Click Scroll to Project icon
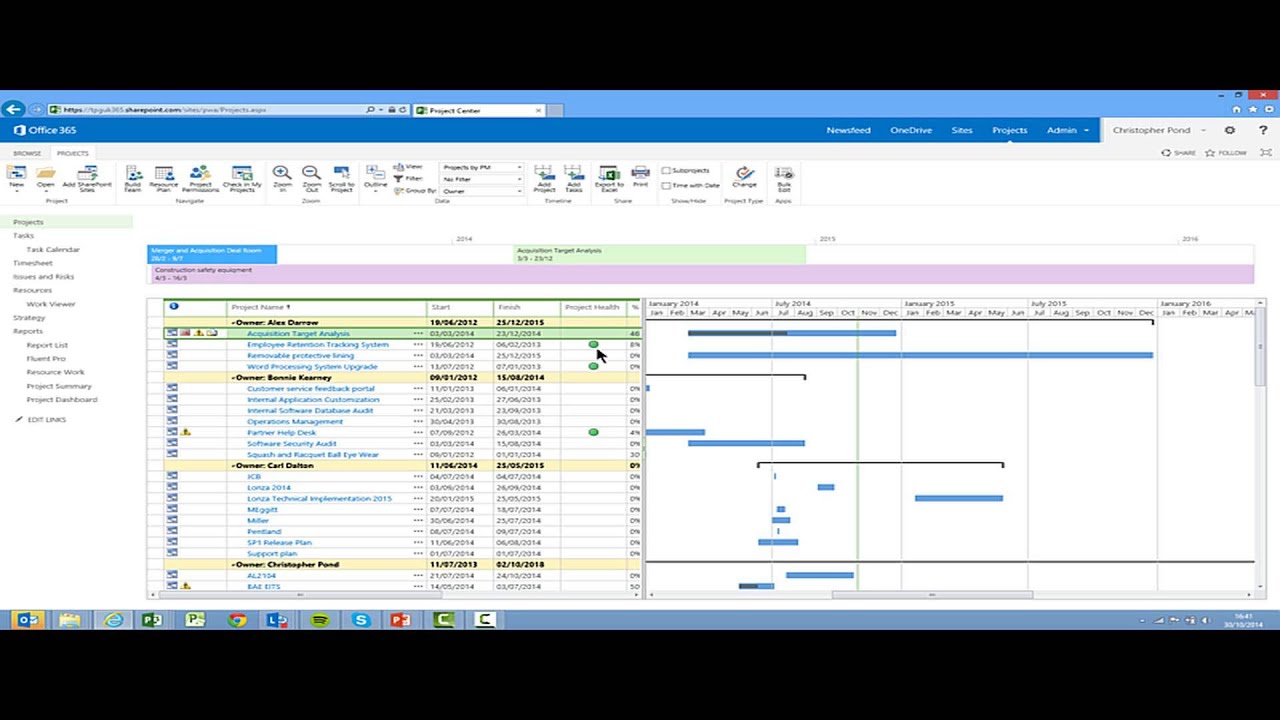This screenshot has height=720, width=1280. tap(341, 179)
